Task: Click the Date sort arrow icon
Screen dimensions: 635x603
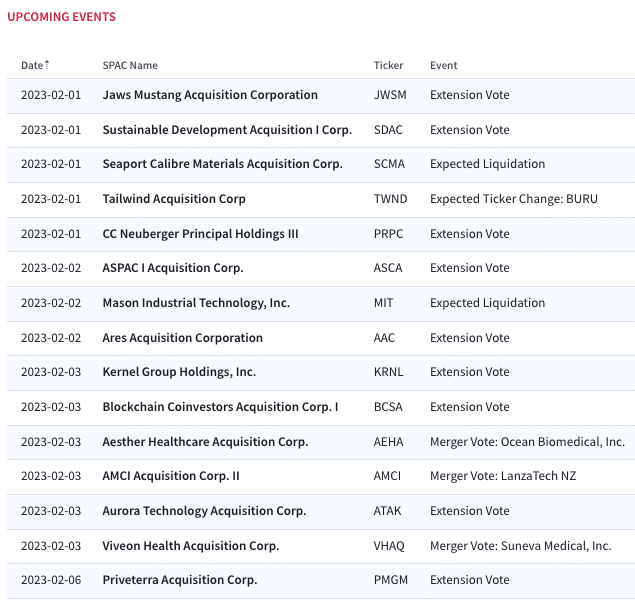Action: click(x=47, y=64)
